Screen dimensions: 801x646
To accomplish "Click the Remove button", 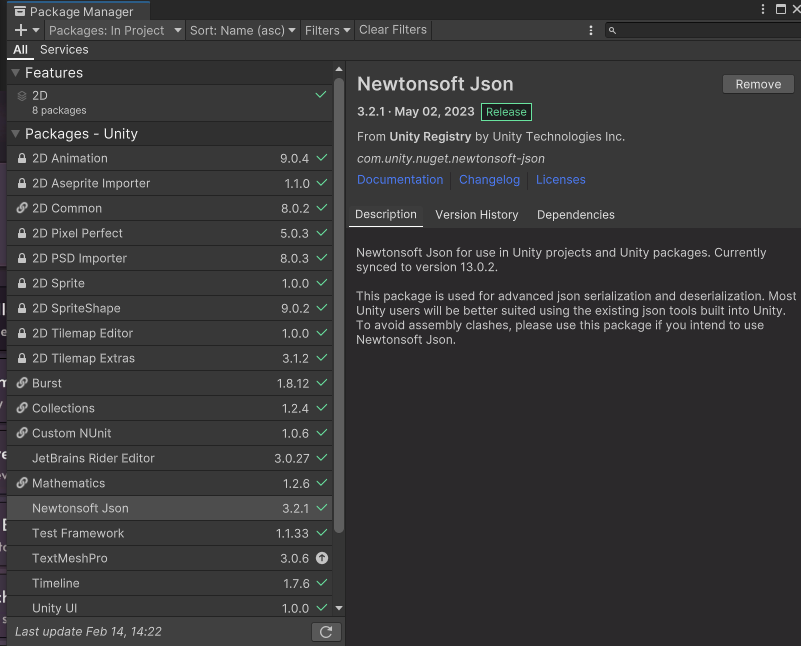I will coord(758,84).
